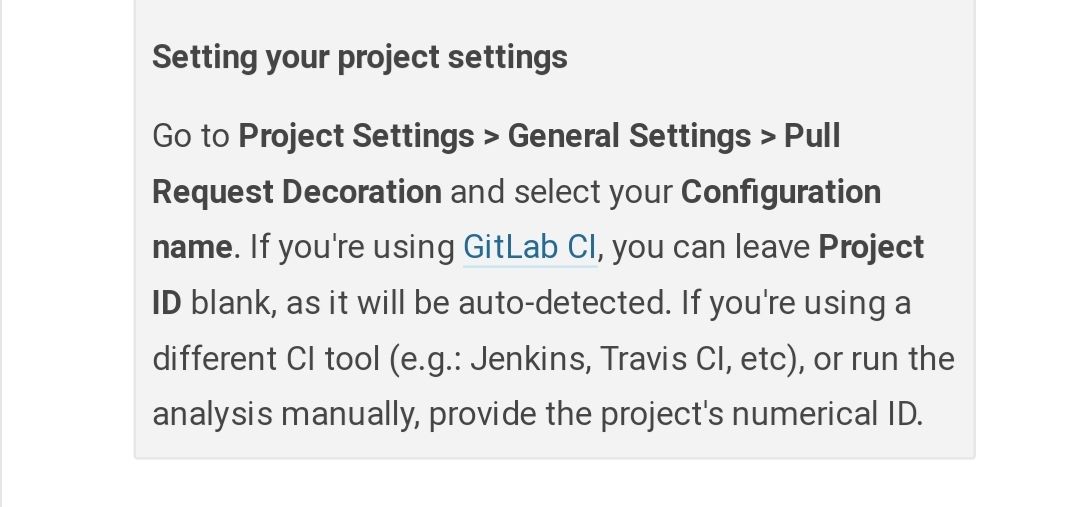
Task: Click the words 'and select your'
Action: pos(561,192)
